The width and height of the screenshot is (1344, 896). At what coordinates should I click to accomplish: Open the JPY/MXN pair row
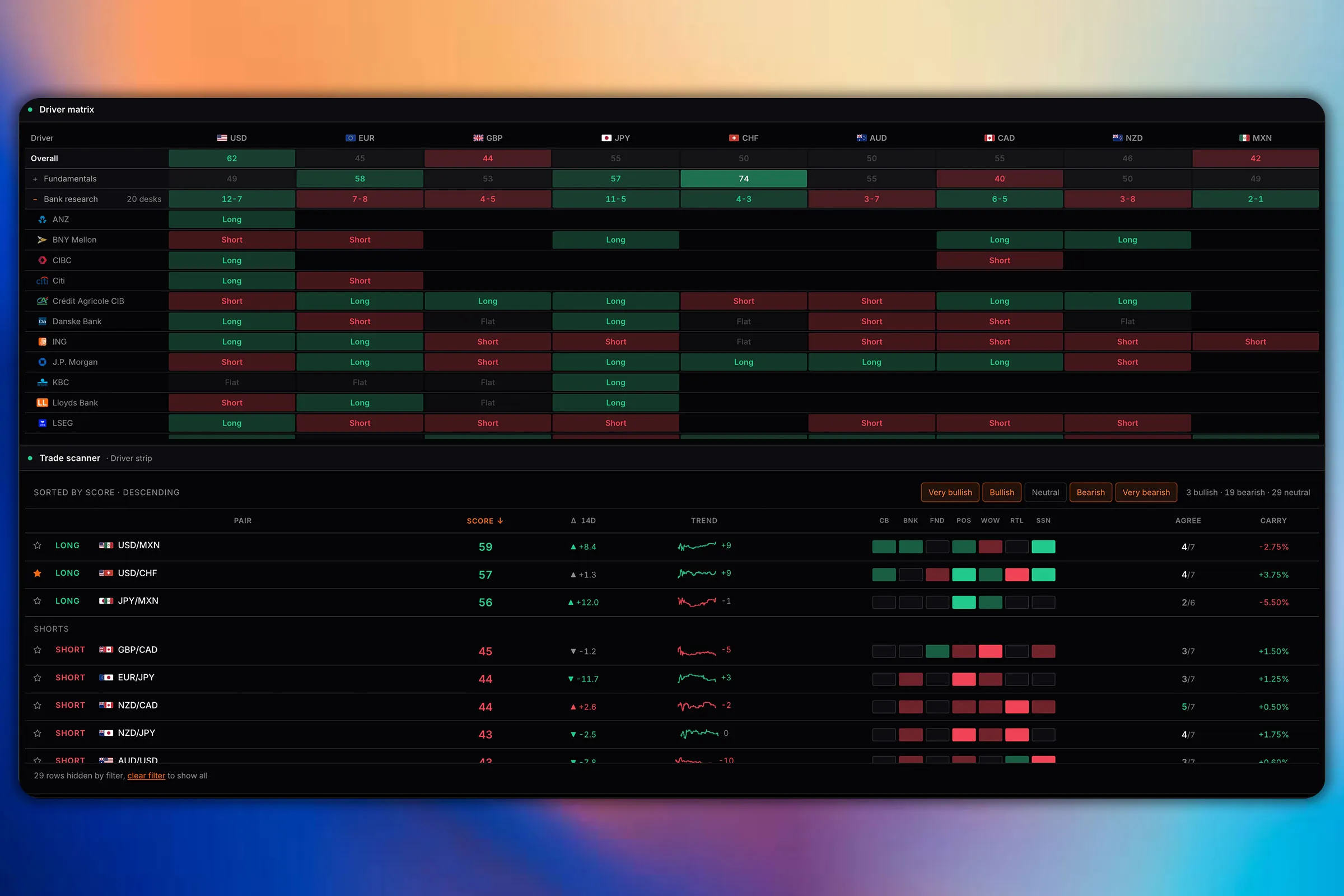(672, 603)
